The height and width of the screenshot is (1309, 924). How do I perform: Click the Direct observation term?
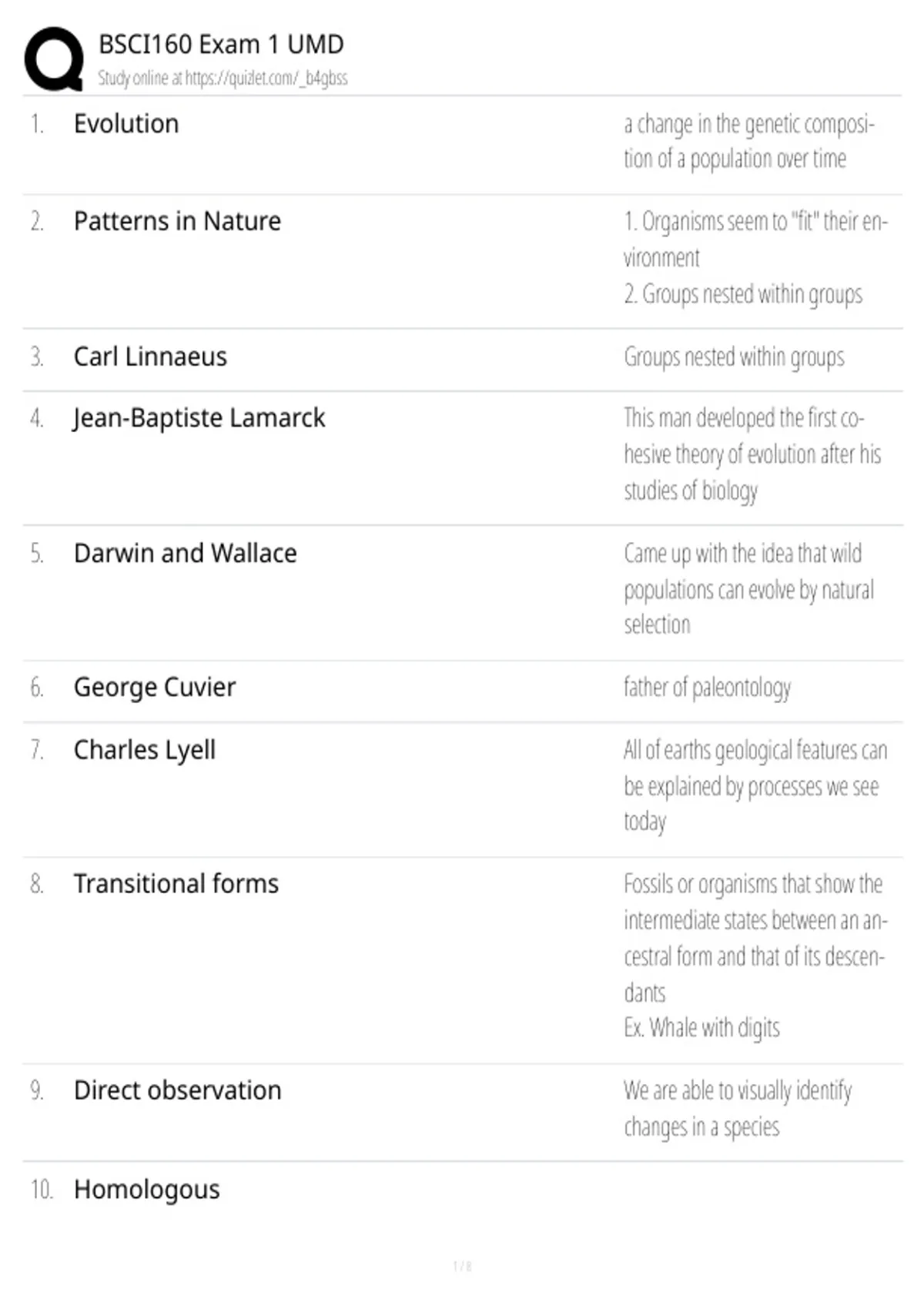(178, 1091)
